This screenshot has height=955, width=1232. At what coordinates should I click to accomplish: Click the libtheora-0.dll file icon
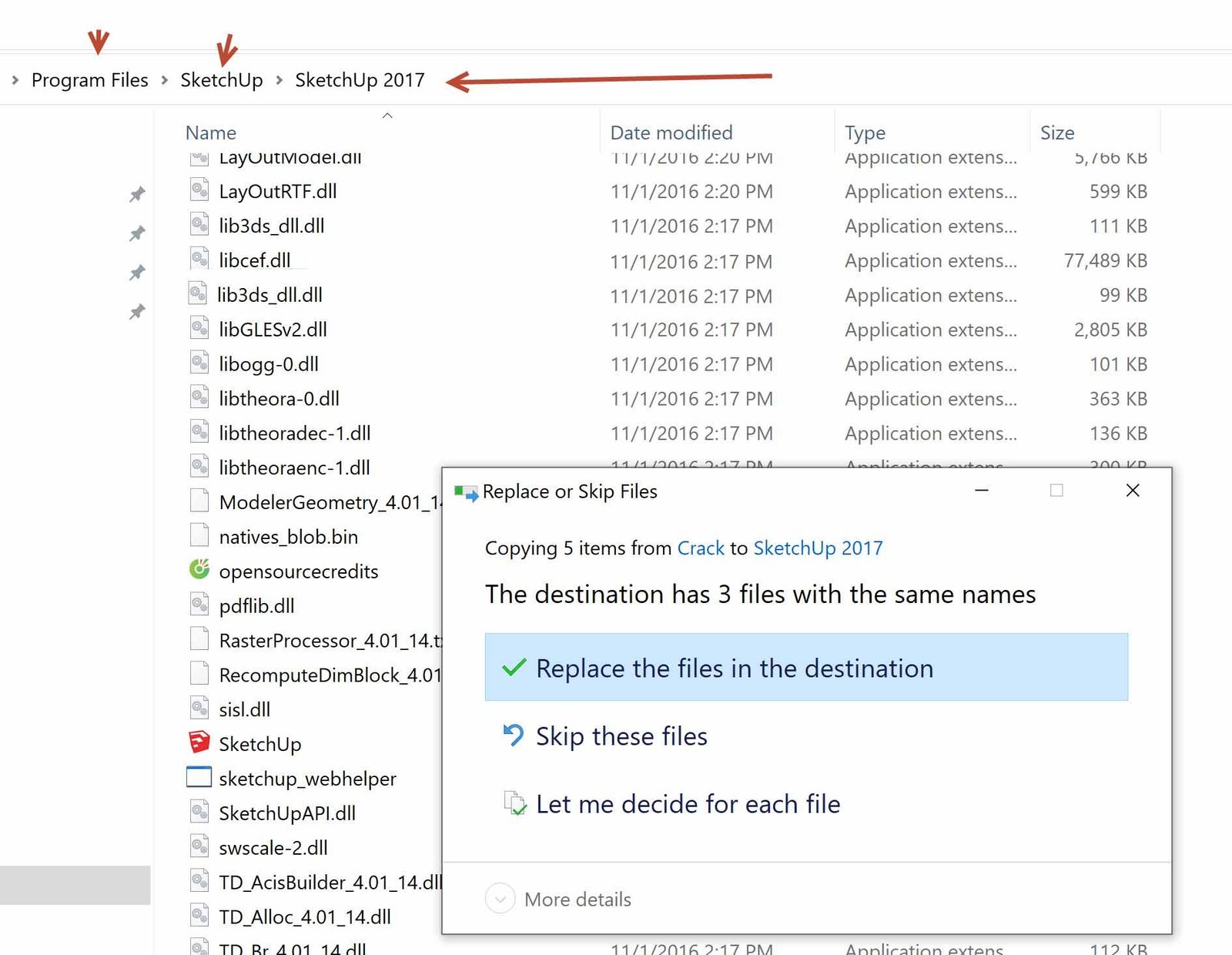199,397
